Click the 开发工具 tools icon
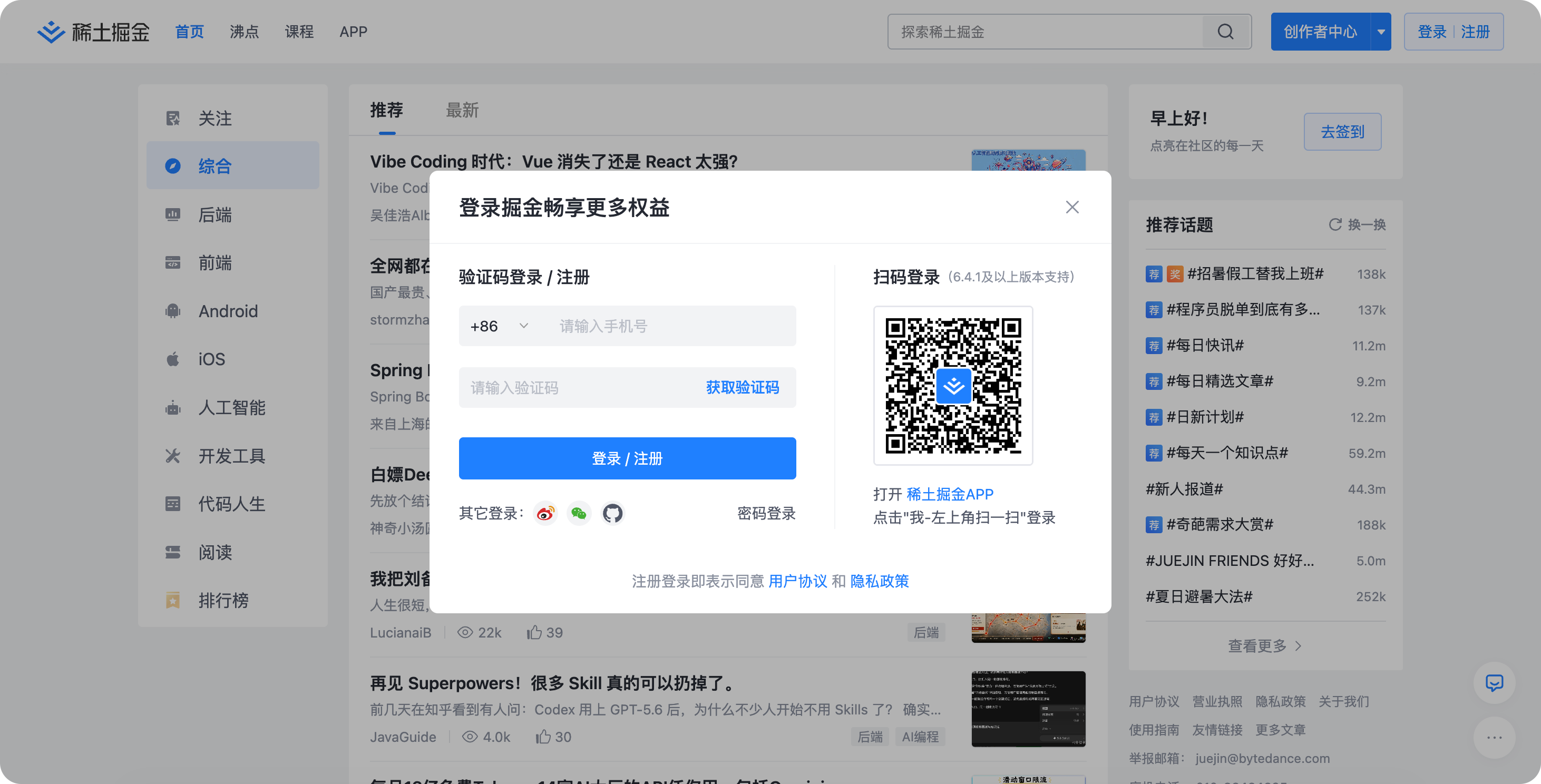Screen dimensions: 1541x784 pyautogui.click(x=173, y=456)
